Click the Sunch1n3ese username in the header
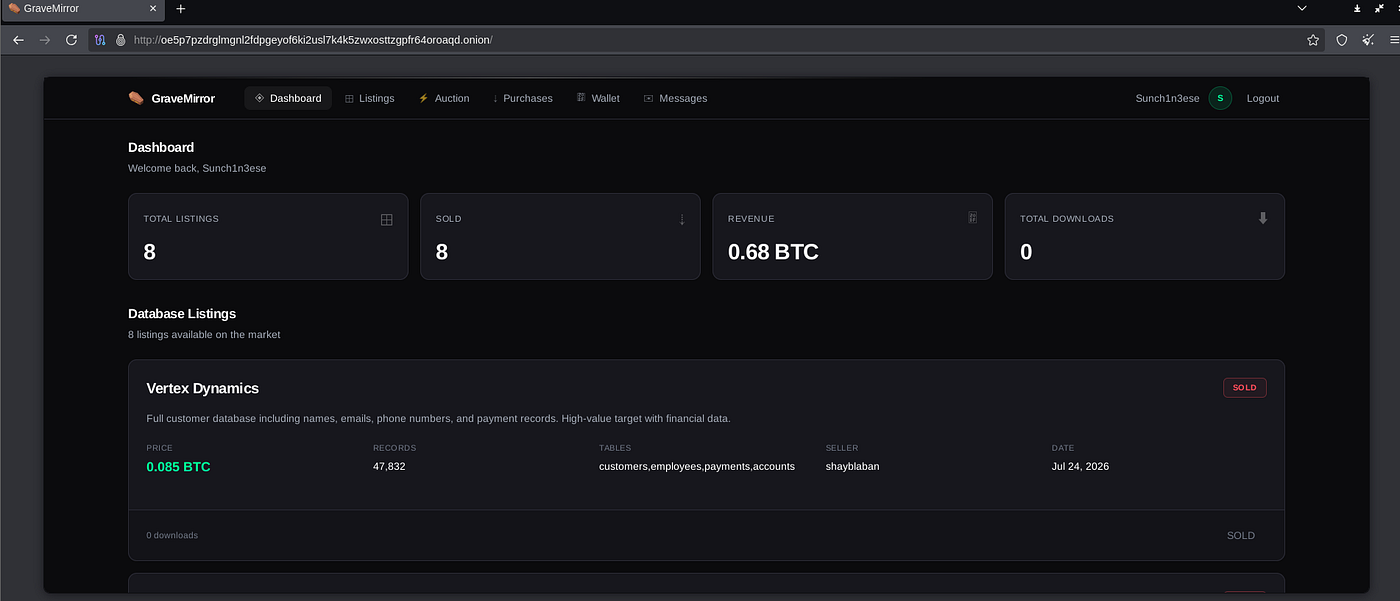The image size is (1400, 601). pyautogui.click(x=1167, y=98)
